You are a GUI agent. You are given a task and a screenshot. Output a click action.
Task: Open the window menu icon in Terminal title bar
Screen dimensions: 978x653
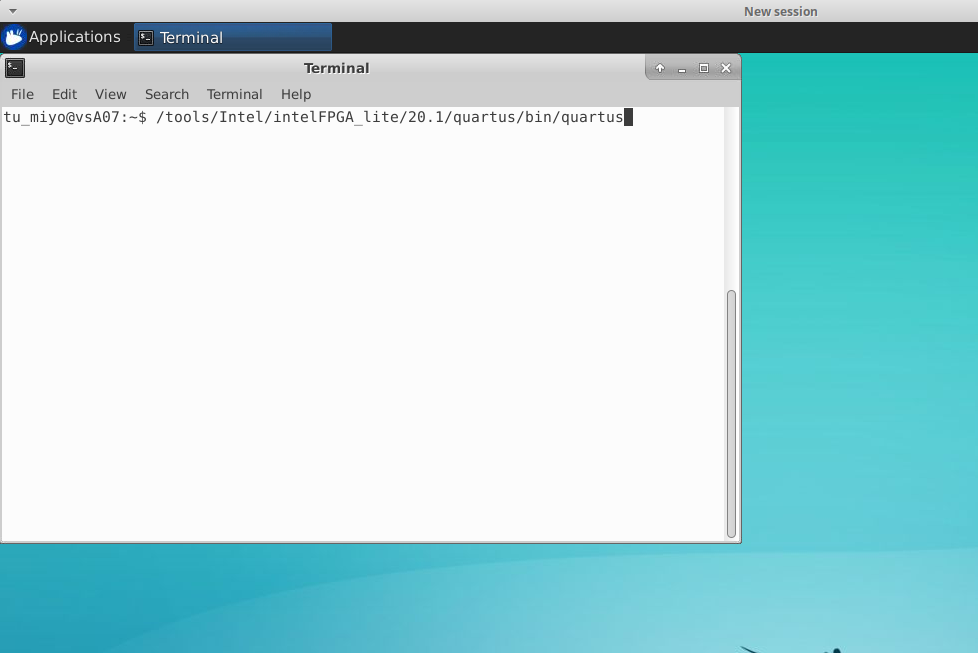click(15, 68)
